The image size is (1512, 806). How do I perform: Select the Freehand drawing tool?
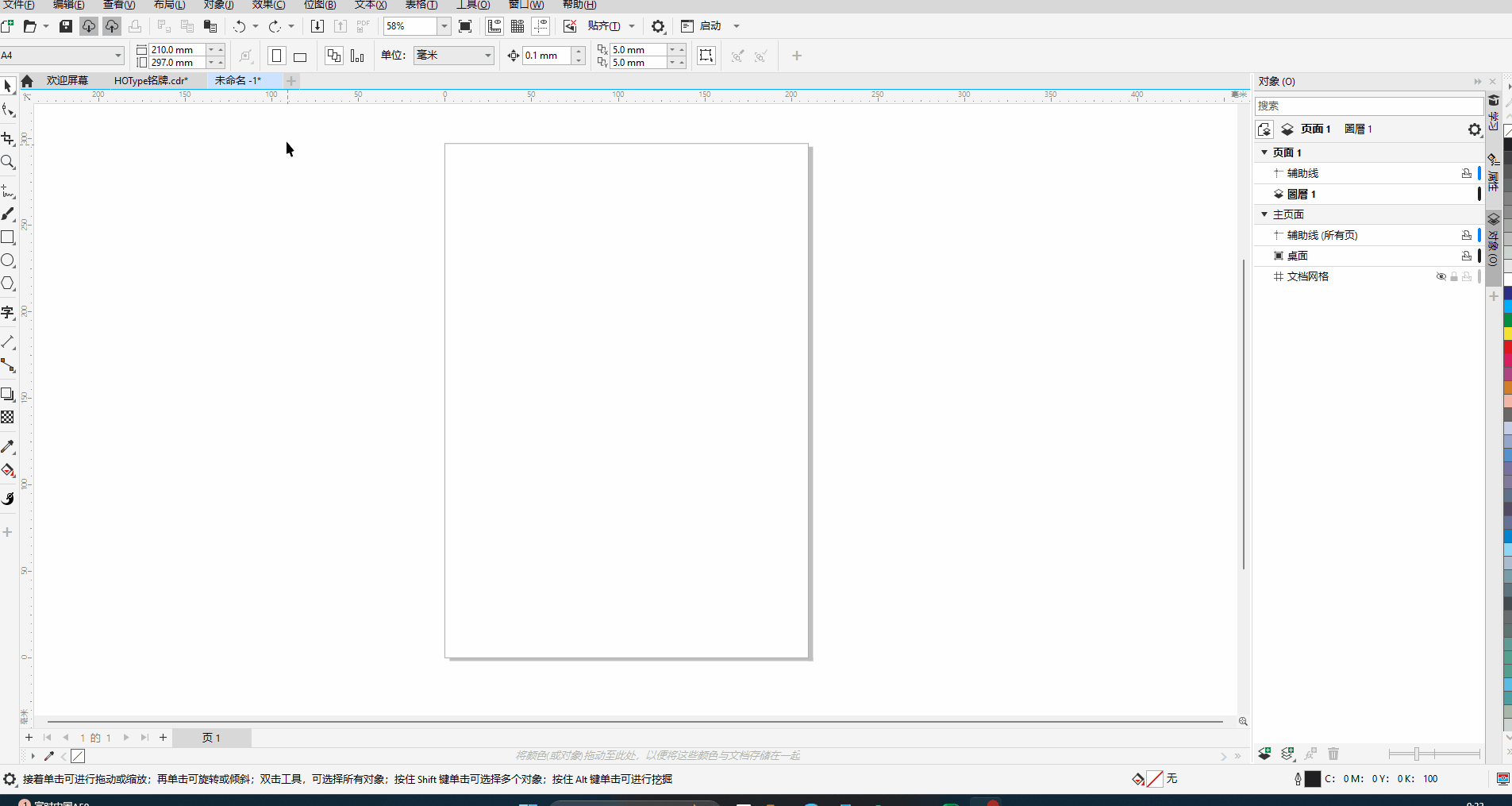8,191
